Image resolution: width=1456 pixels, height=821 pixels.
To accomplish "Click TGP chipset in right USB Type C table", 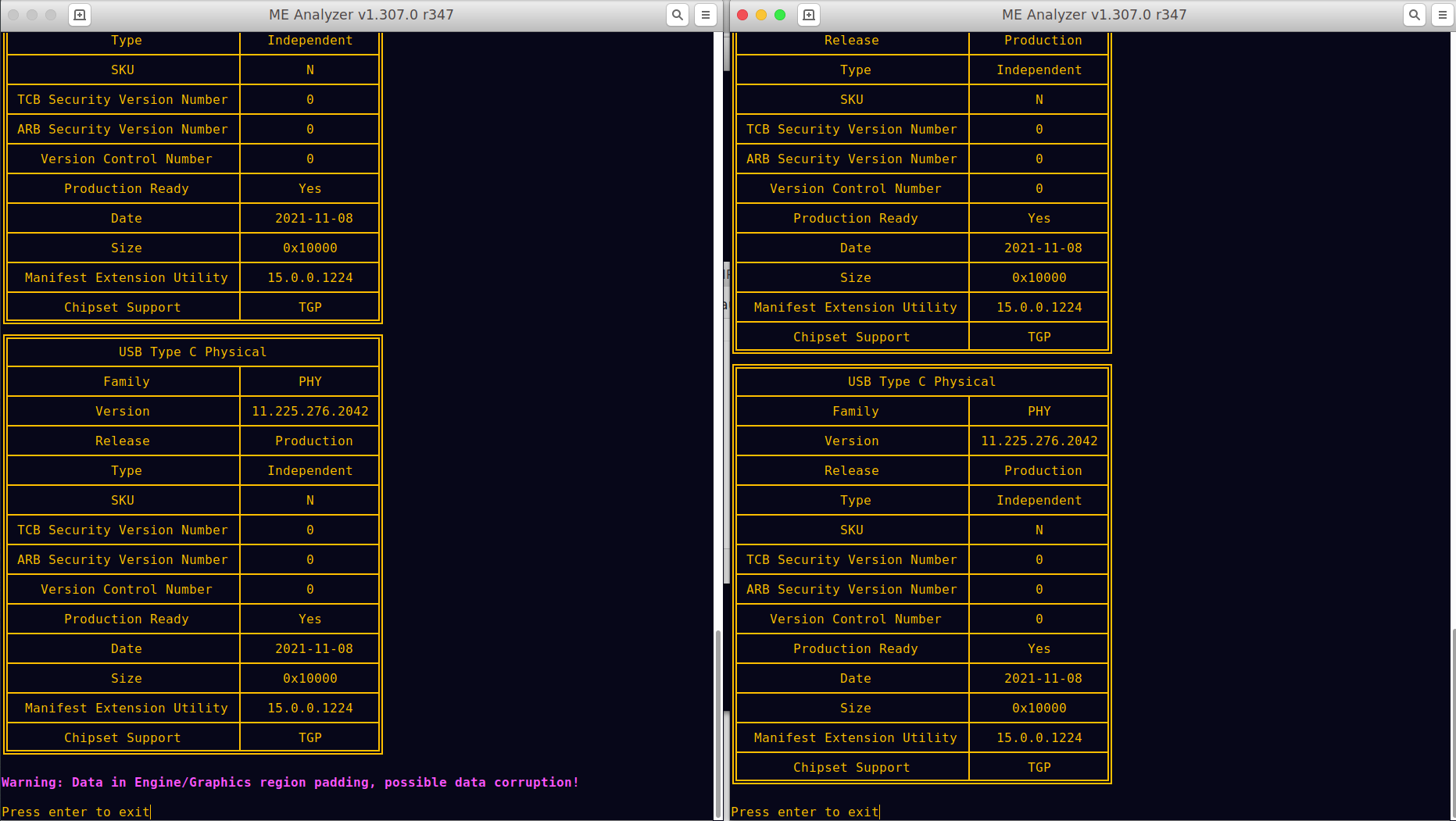I will (1039, 767).
